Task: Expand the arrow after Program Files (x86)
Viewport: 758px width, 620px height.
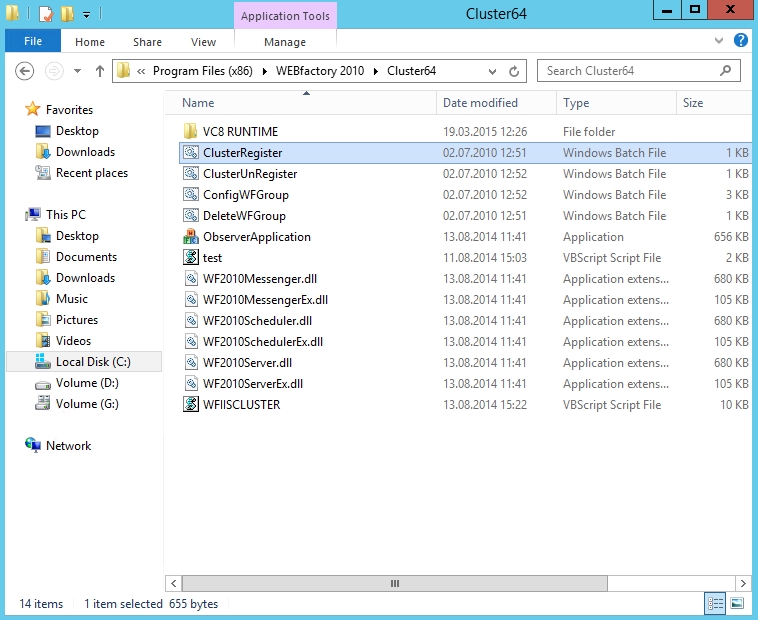Action: point(264,72)
